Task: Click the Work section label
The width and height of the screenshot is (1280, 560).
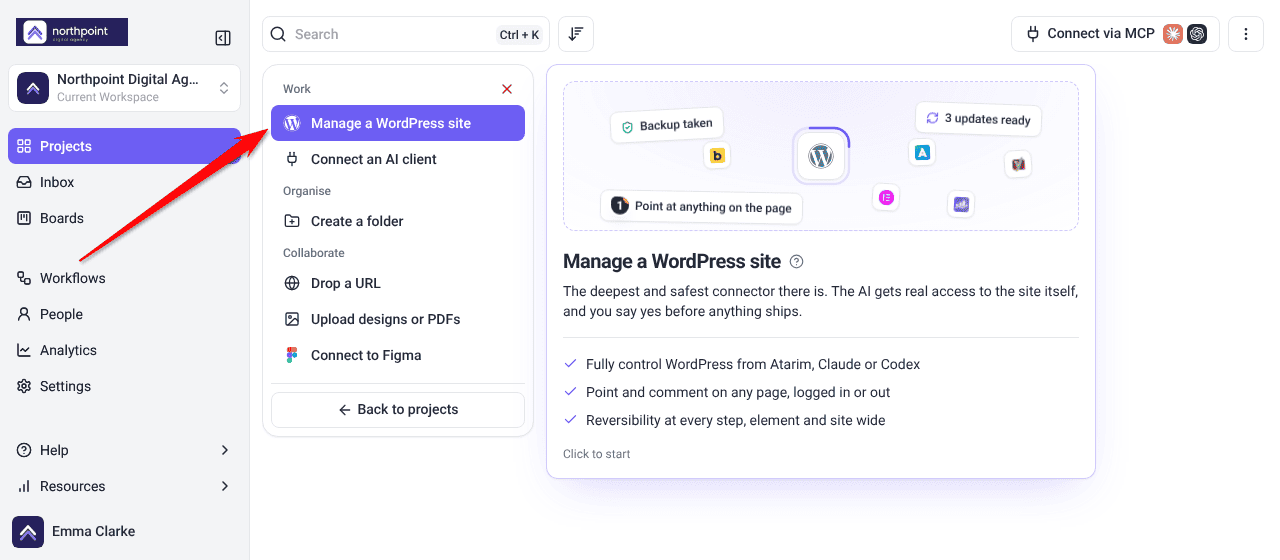Action: coord(297,89)
